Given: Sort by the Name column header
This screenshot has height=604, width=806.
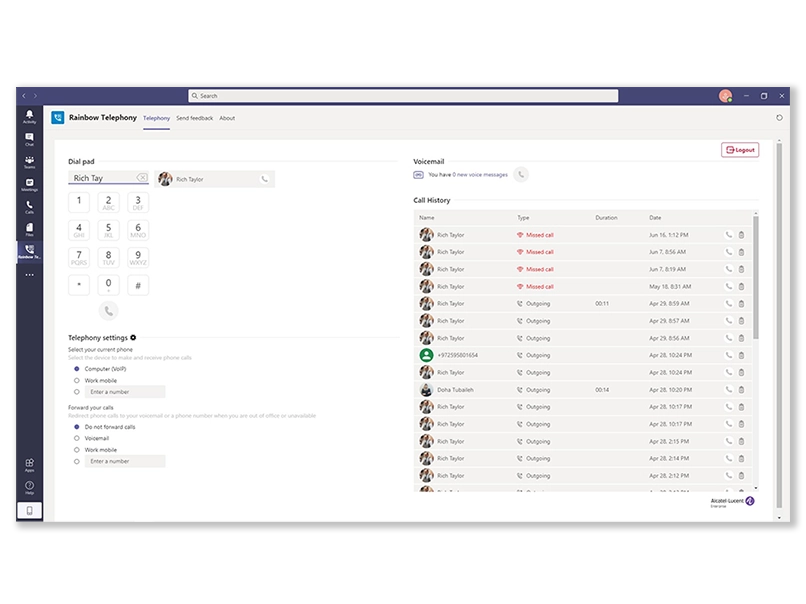Looking at the screenshot, I should (x=427, y=217).
